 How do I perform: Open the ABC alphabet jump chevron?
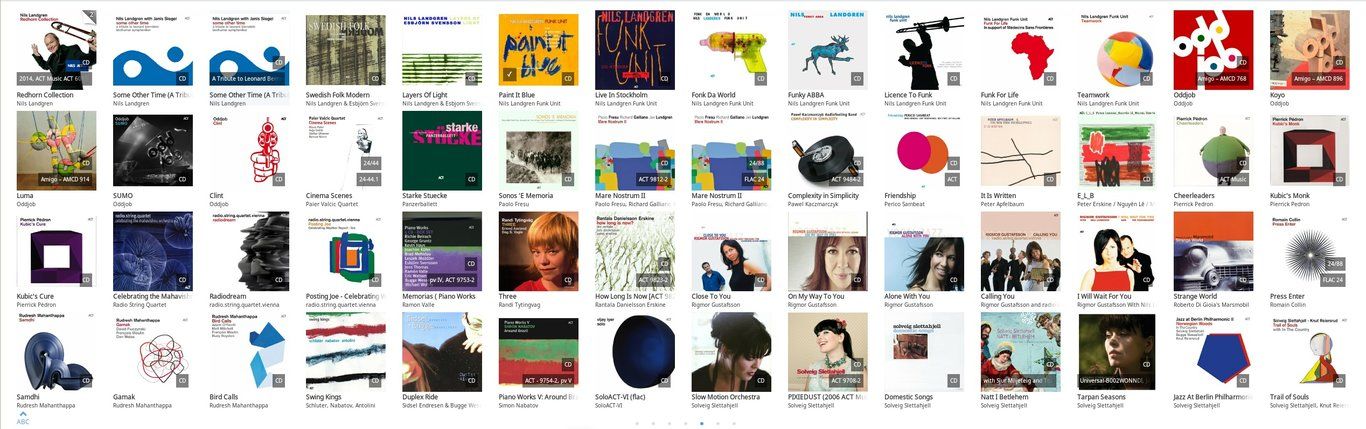[23, 413]
